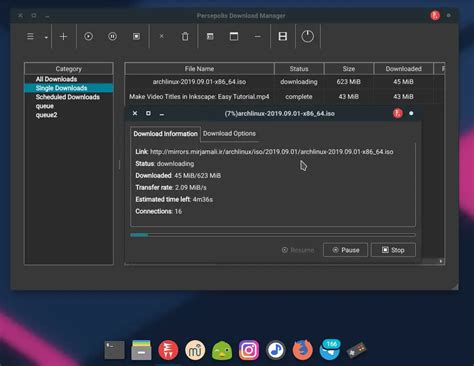Open the beige mu-logo app in dock
474x366 pixels.
[x=195, y=350]
